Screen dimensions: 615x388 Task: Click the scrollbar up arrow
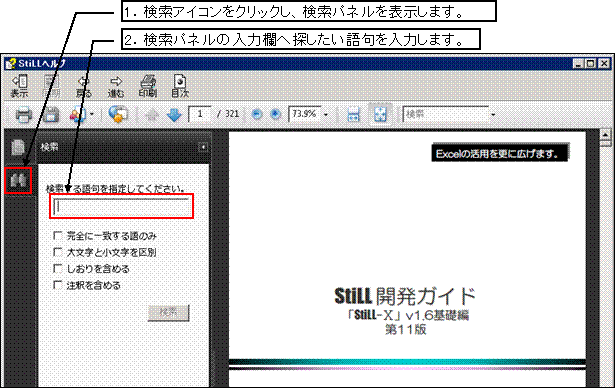tap(606, 135)
